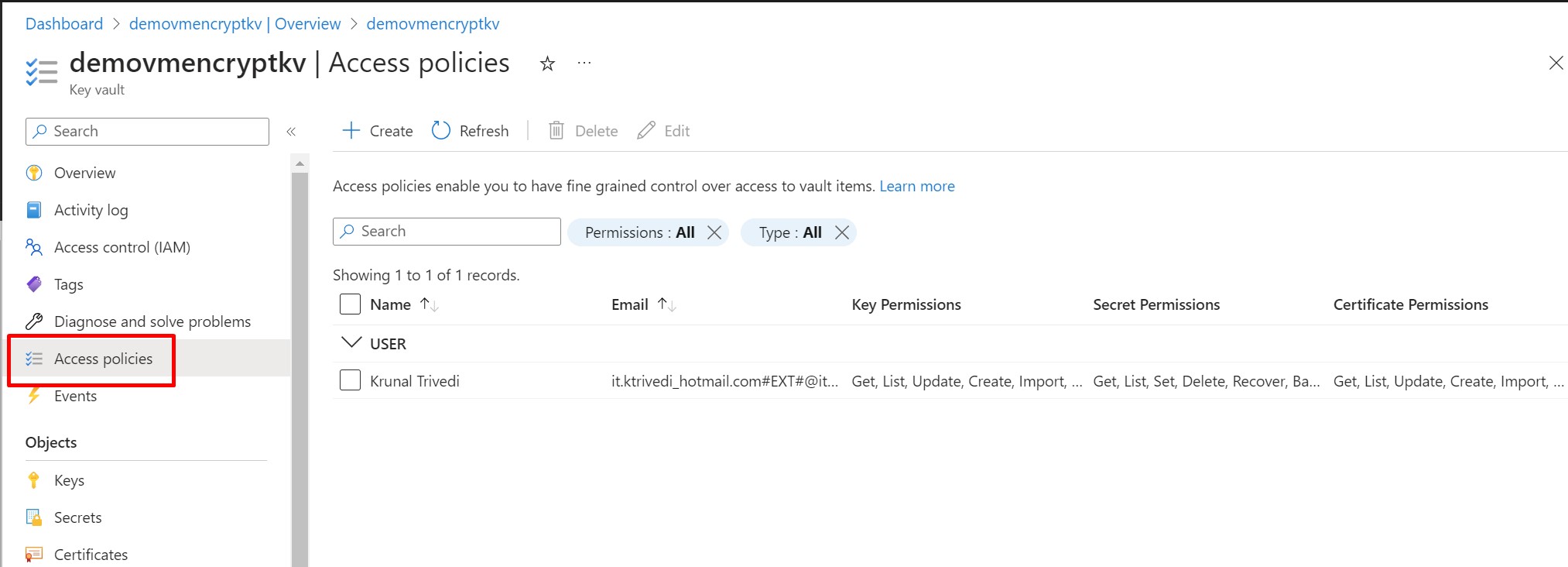
Task: Toggle the select all checkbox in header
Action: pyautogui.click(x=351, y=304)
